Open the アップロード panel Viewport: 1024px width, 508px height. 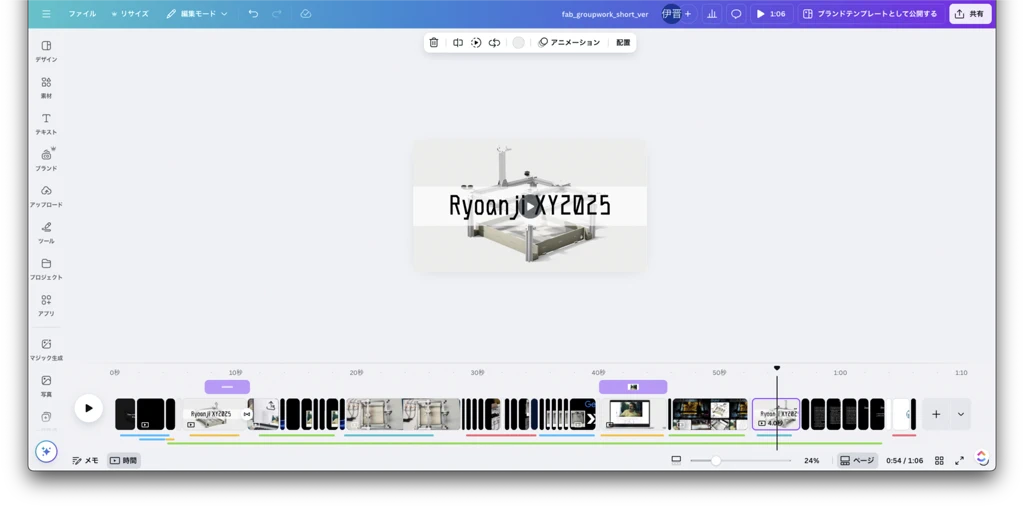point(46,197)
